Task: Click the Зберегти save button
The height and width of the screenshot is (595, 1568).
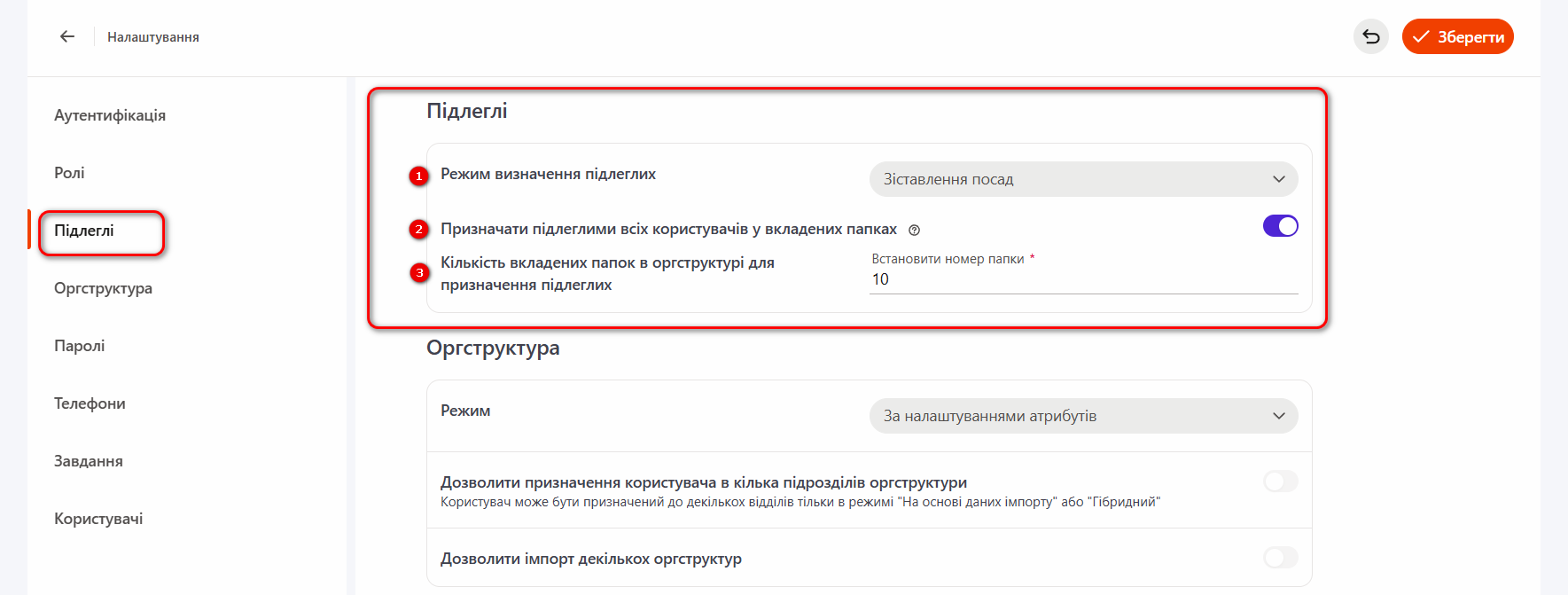Action: tap(1457, 36)
